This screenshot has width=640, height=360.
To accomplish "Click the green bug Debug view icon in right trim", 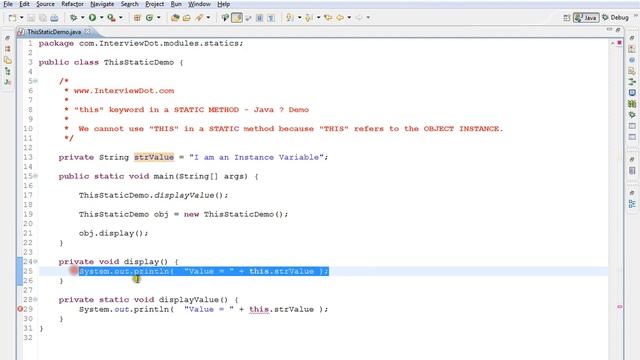I will (632, 115).
